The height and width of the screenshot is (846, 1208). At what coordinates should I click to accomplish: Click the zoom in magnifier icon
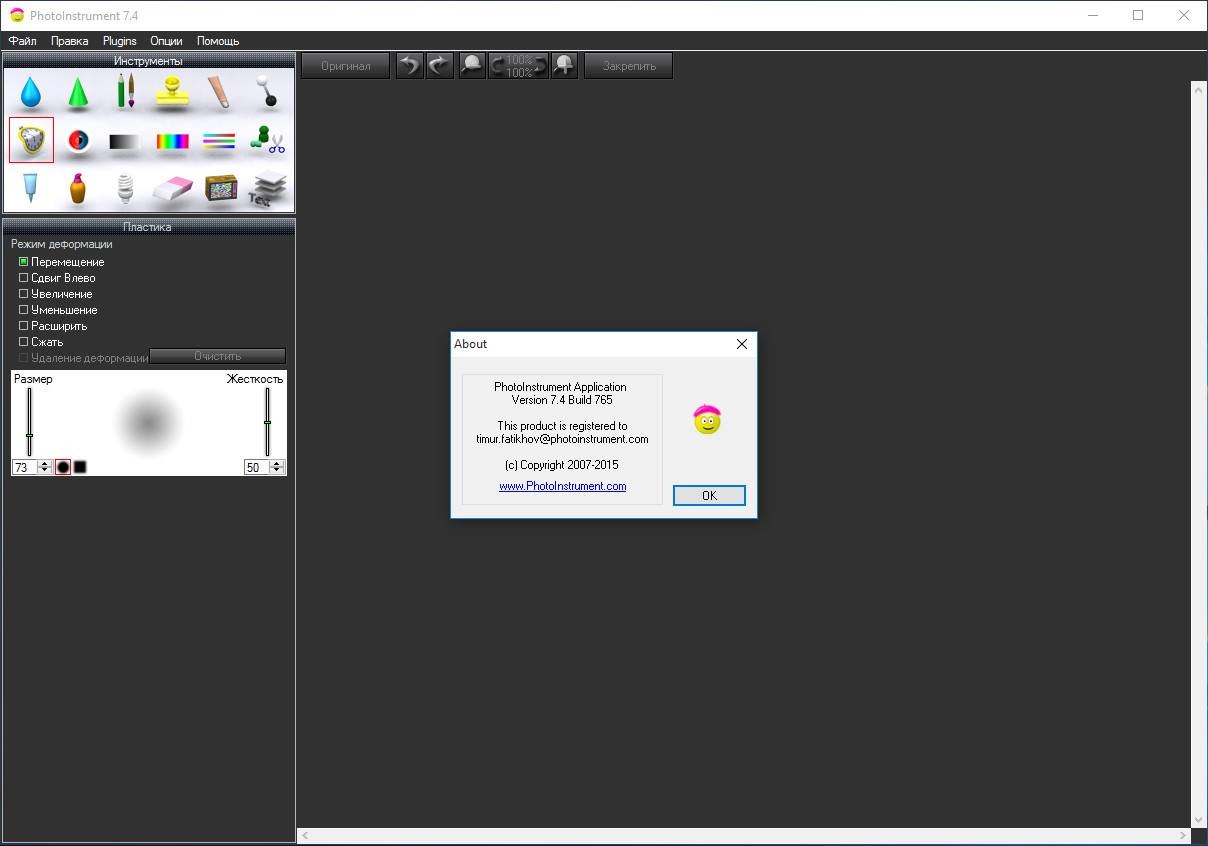tap(565, 66)
